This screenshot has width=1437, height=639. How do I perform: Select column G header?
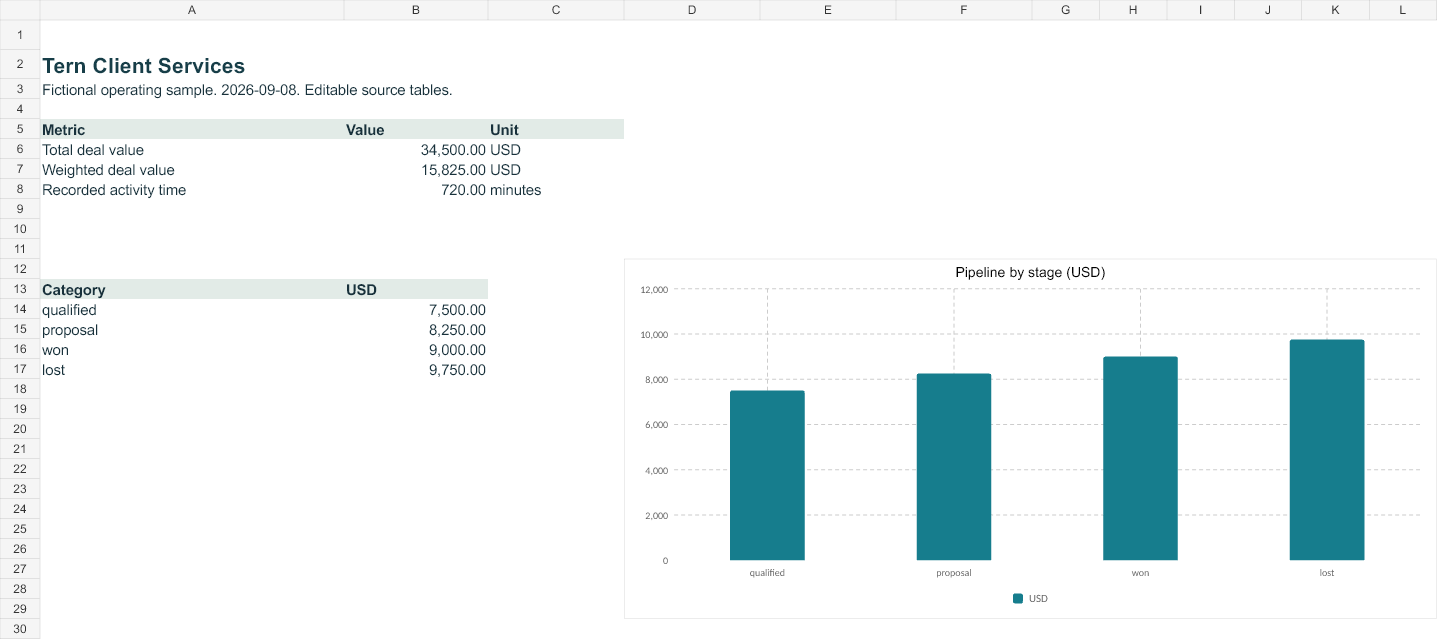[x=1066, y=10]
